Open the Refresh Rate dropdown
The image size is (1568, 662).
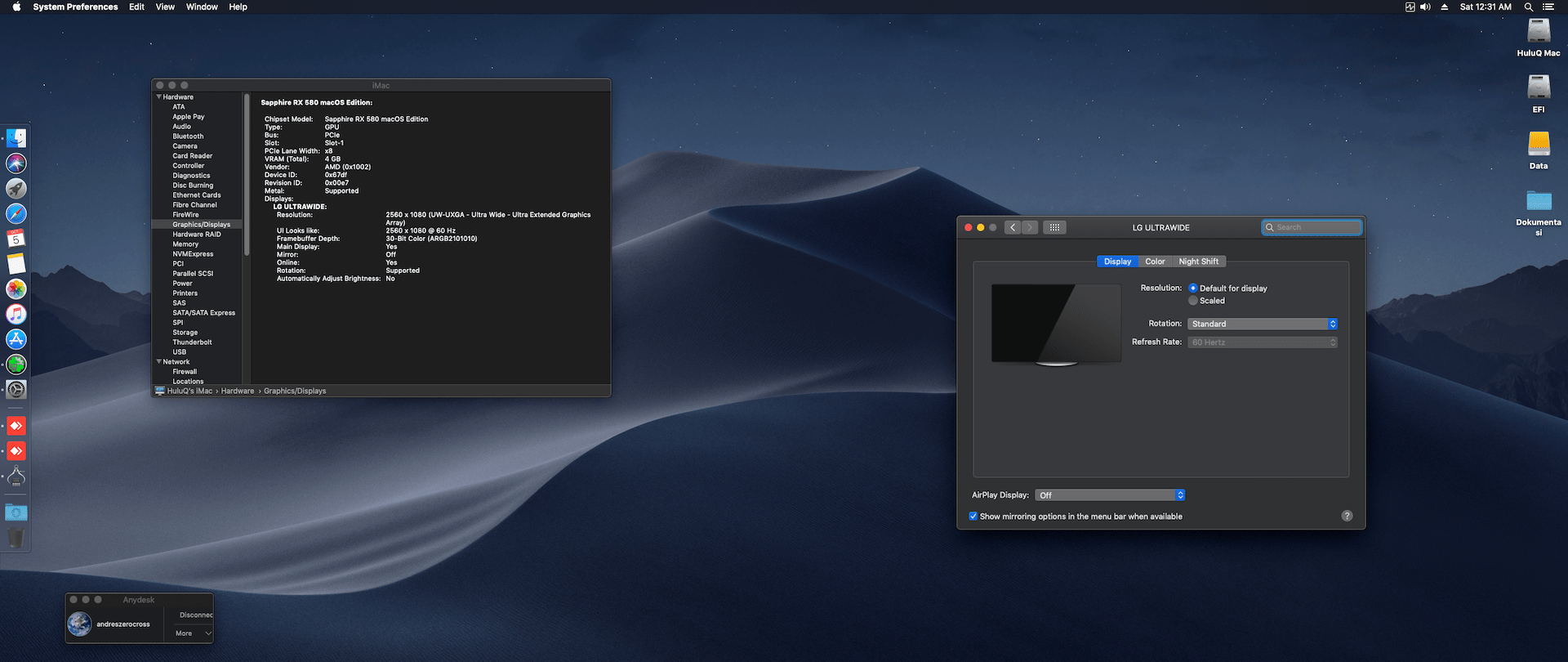coord(1263,342)
